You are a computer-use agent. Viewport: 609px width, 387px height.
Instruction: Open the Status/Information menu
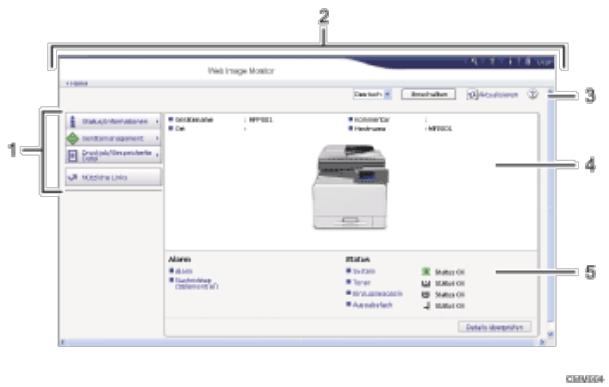[x=113, y=121]
